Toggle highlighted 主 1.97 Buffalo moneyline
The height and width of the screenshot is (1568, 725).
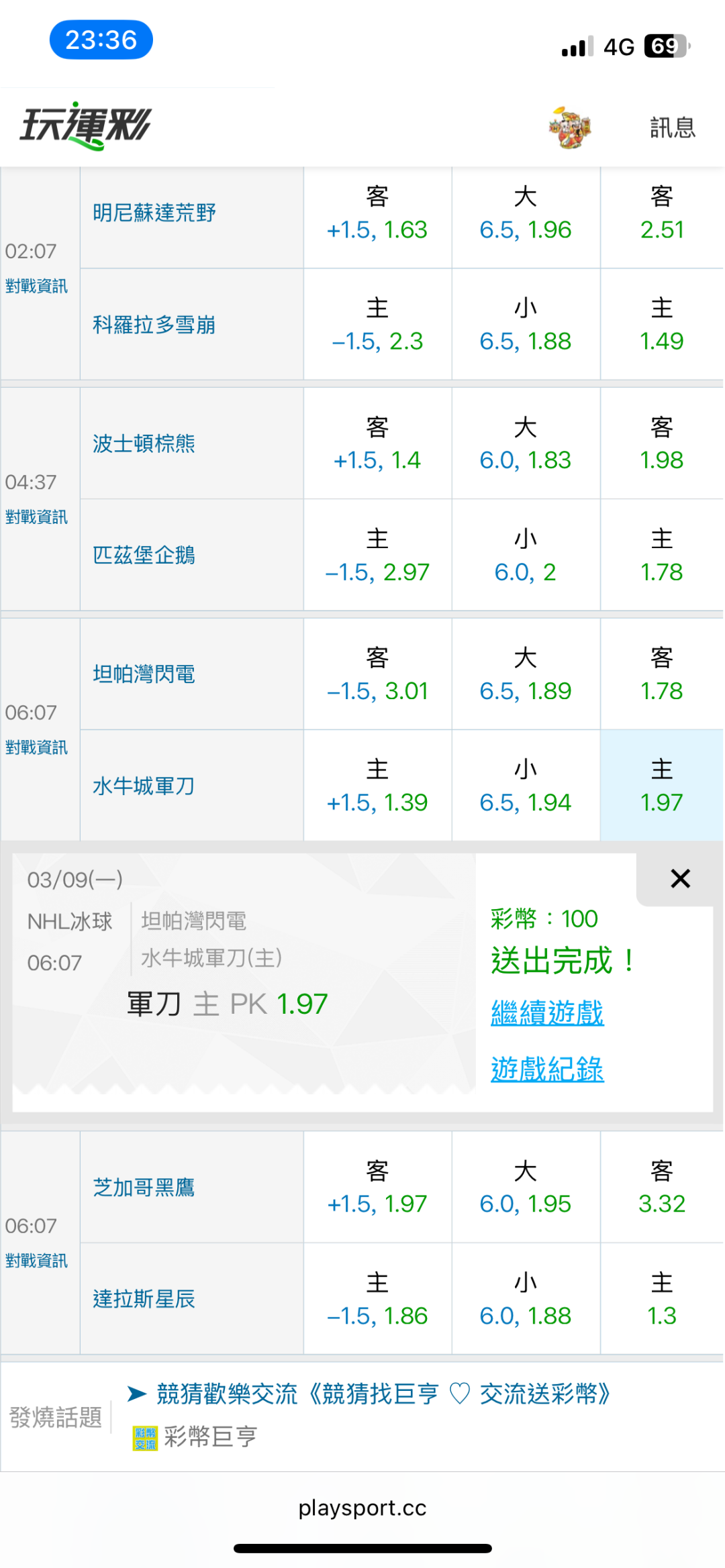tap(662, 786)
